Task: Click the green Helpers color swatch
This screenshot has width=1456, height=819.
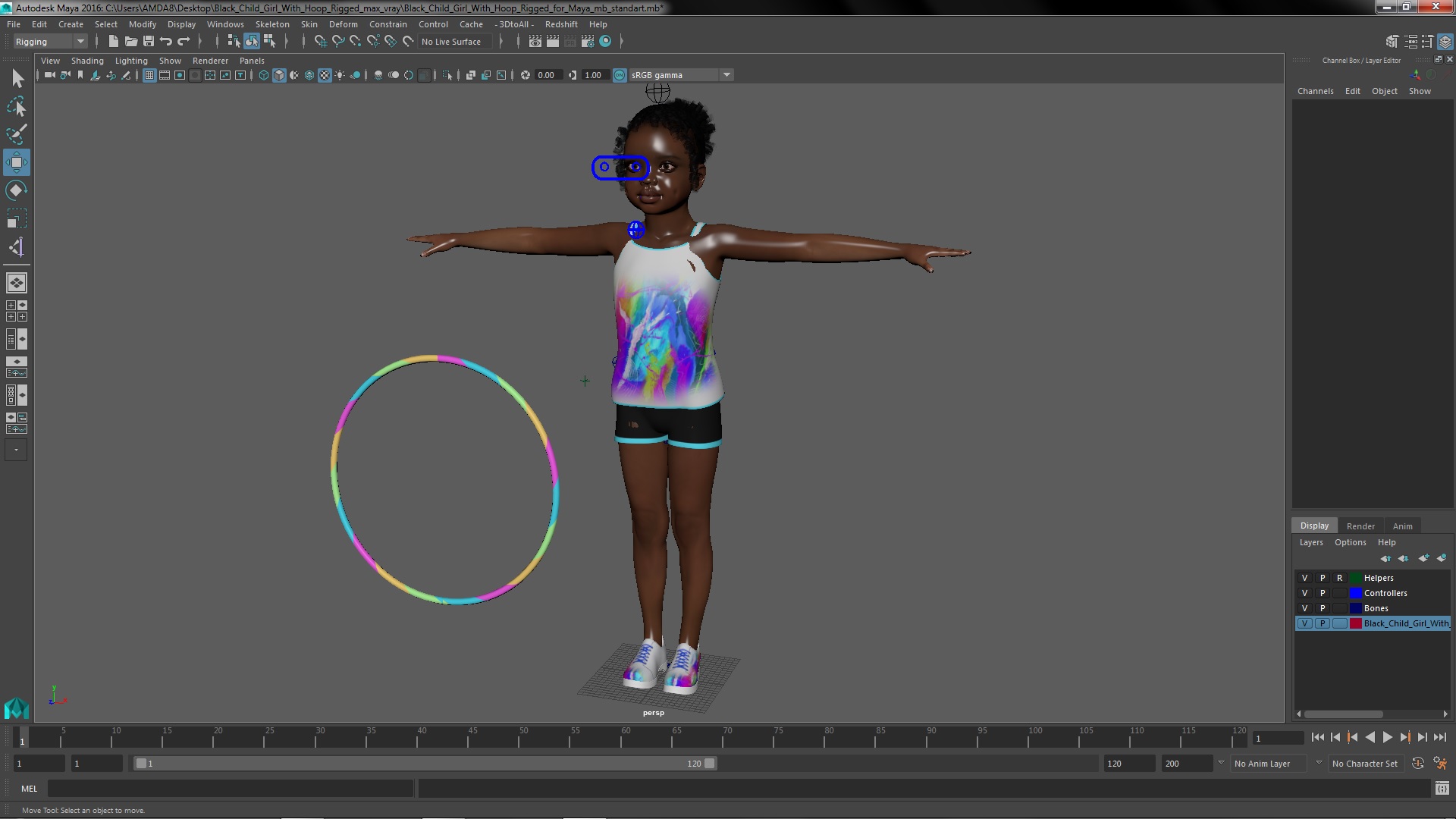Action: [1356, 578]
